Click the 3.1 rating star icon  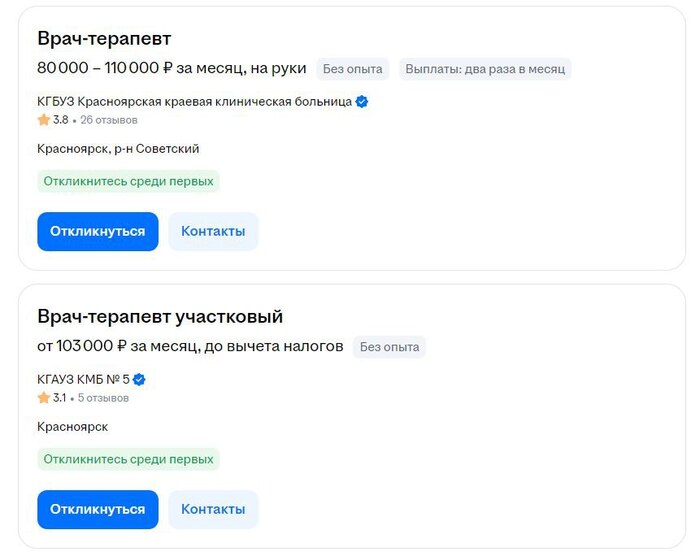(x=44, y=397)
